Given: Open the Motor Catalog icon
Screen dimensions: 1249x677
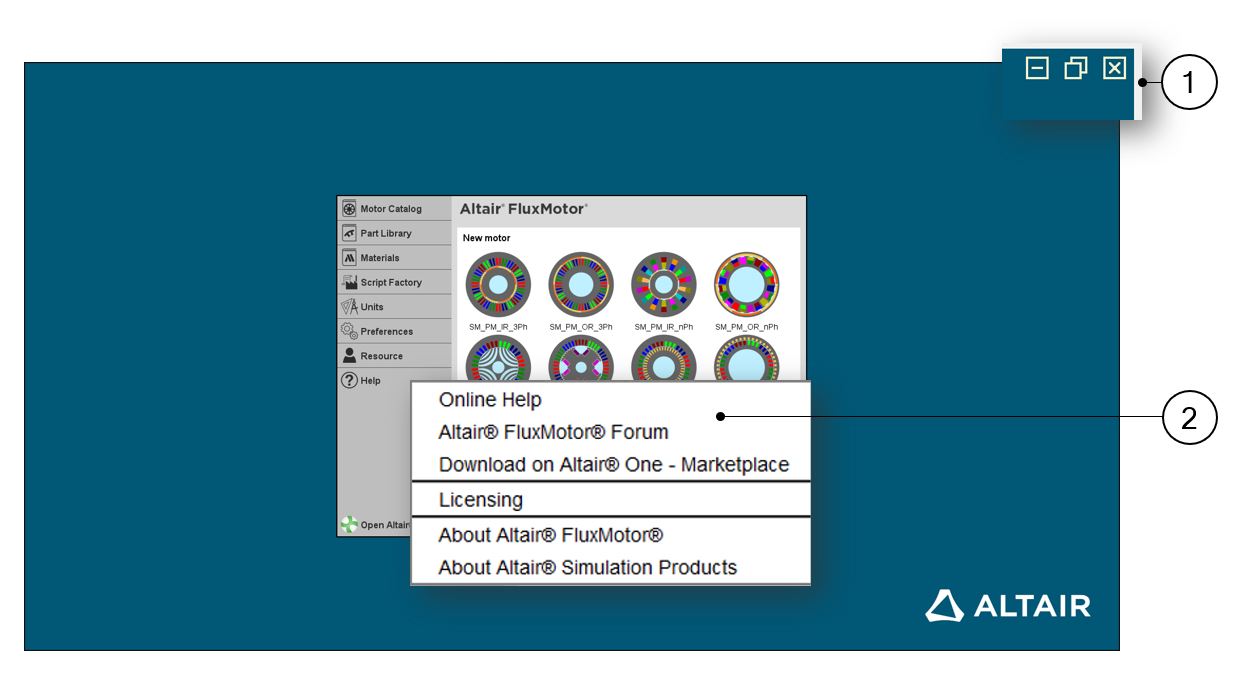Looking at the screenshot, I should [x=349, y=209].
